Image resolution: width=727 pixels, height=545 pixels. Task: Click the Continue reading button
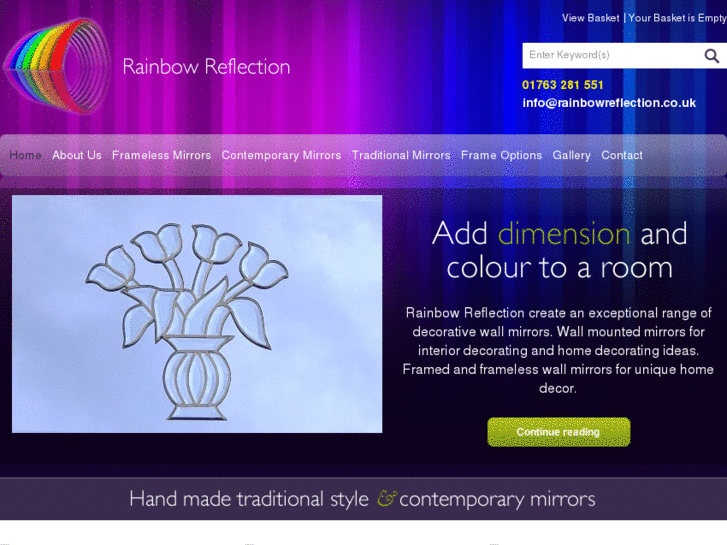559,432
